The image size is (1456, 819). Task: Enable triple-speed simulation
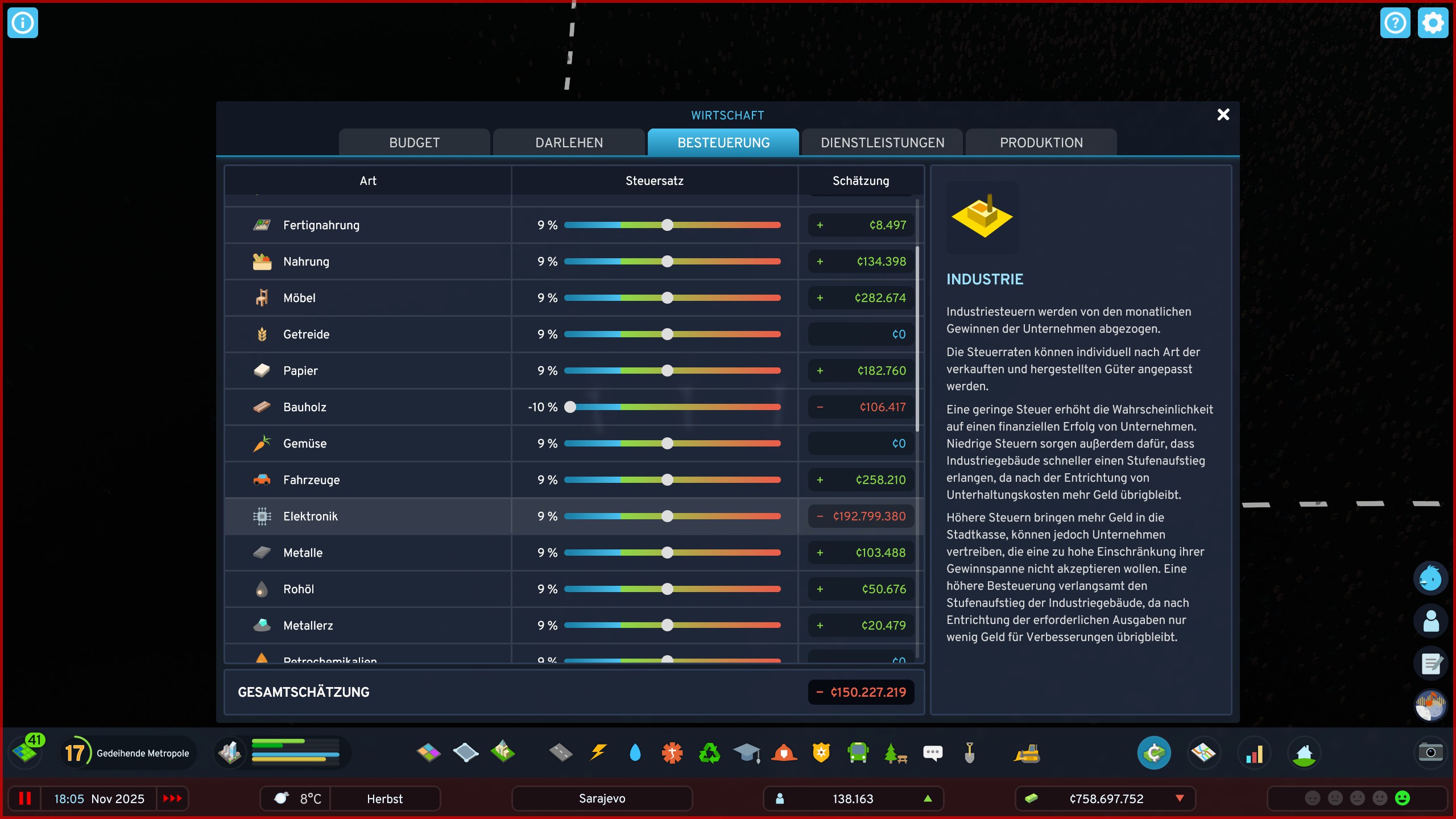(x=172, y=799)
